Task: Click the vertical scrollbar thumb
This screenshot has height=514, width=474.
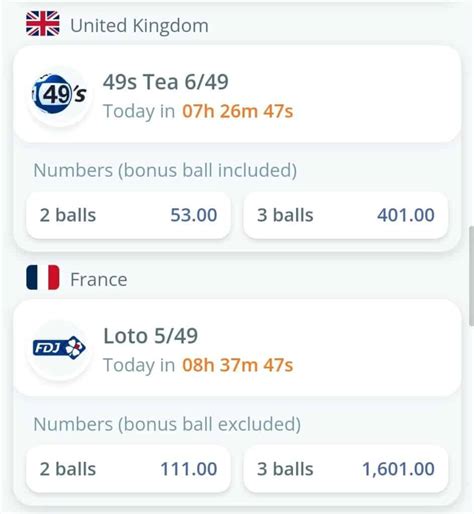Action: pos(471,276)
